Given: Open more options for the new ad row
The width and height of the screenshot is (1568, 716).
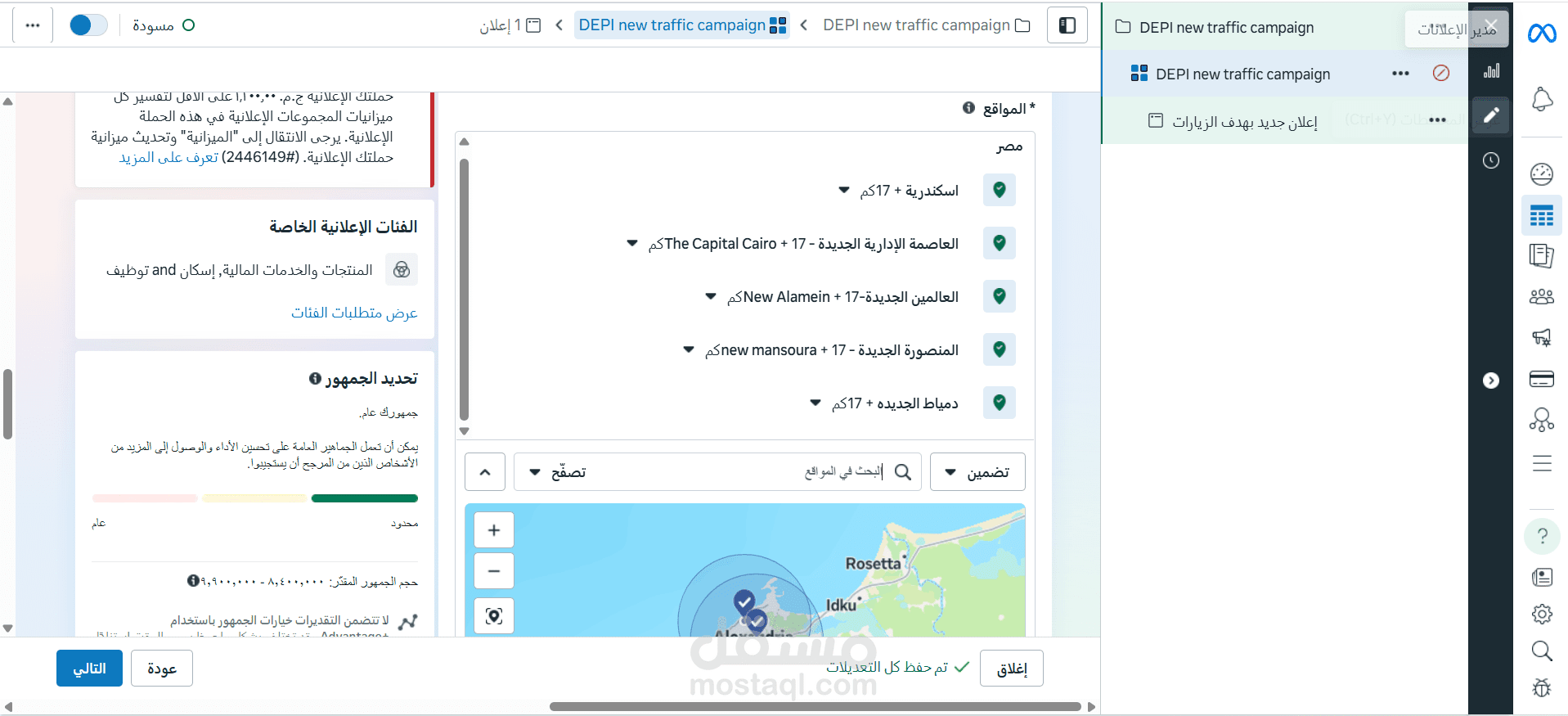Looking at the screenshot, I should 1437,120.
